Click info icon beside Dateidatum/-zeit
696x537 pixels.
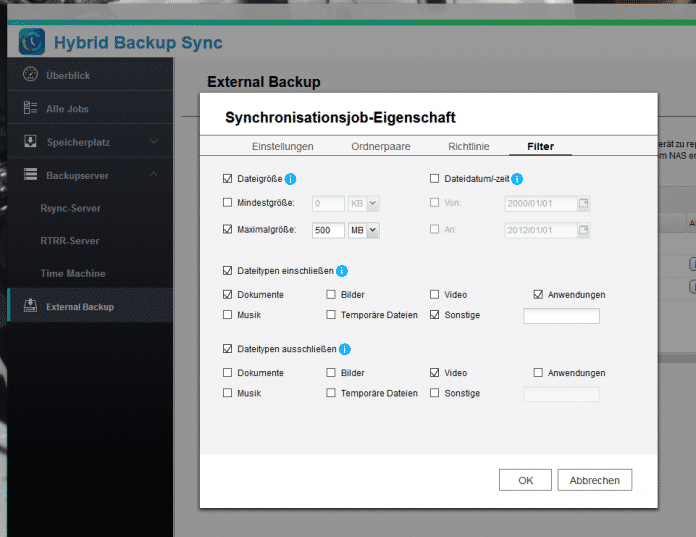(517, 179)
